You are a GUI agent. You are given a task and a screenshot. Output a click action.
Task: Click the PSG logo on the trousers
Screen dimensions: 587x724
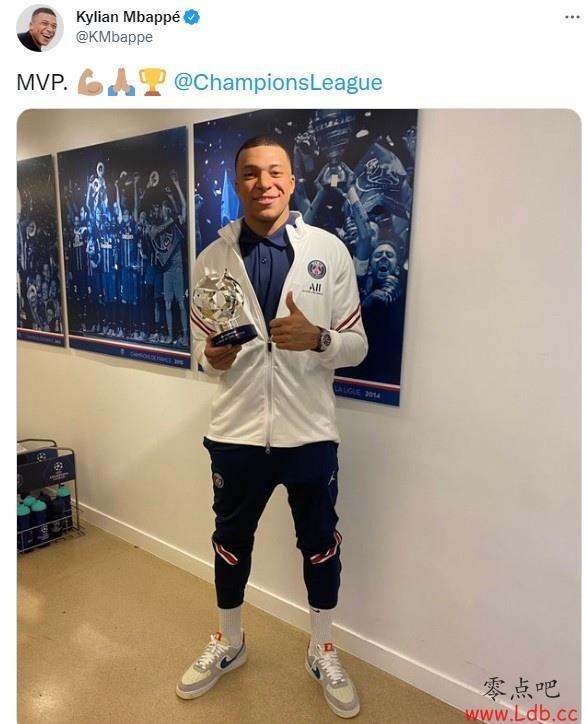218,480
